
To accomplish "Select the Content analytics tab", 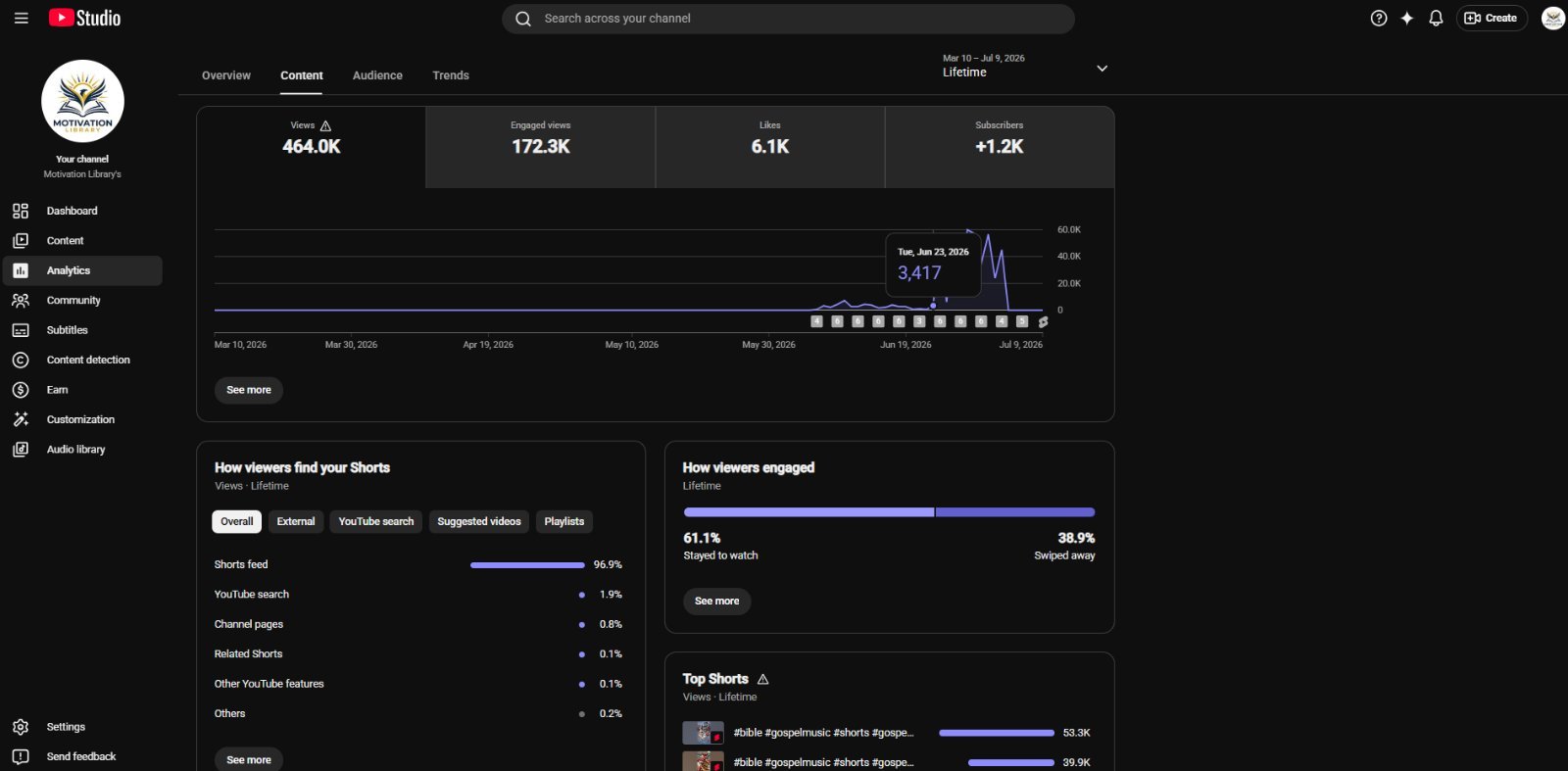I will click(x=302, y=75).
